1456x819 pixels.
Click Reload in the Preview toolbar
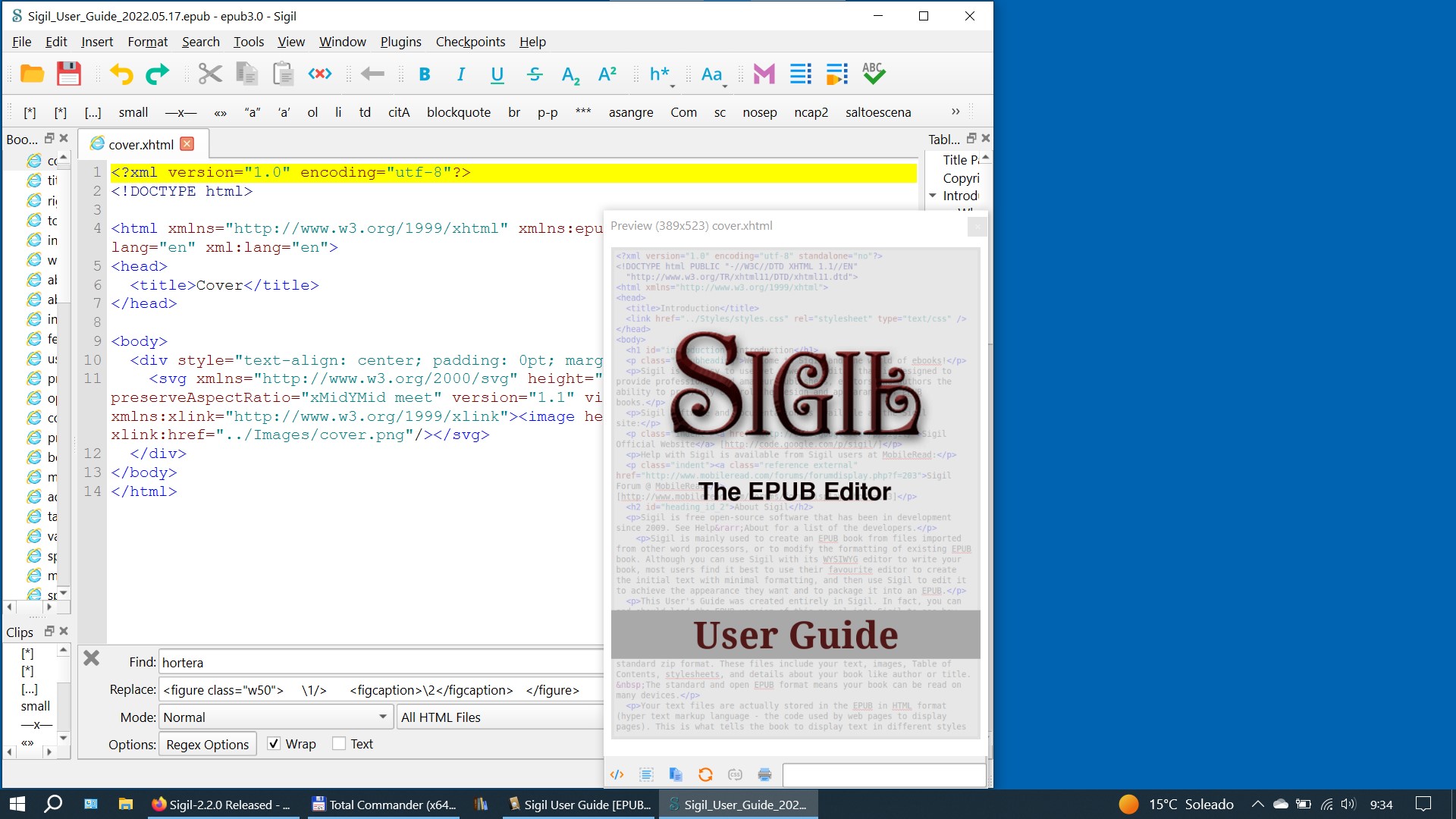click(x=705, y=774)
